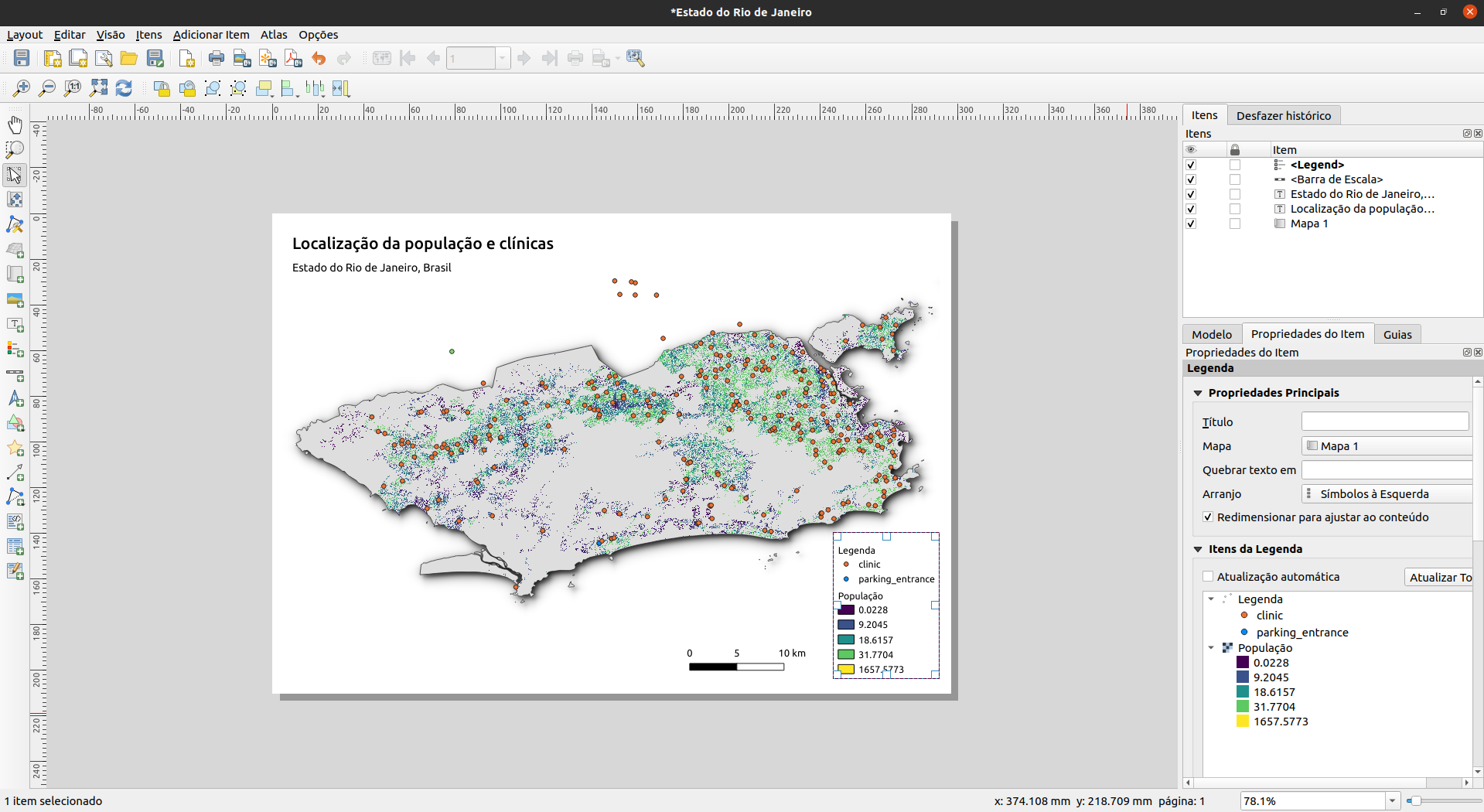Open the Layout menu
The width and height of the screenshot is (1484, 812).
tap(25, 35)
